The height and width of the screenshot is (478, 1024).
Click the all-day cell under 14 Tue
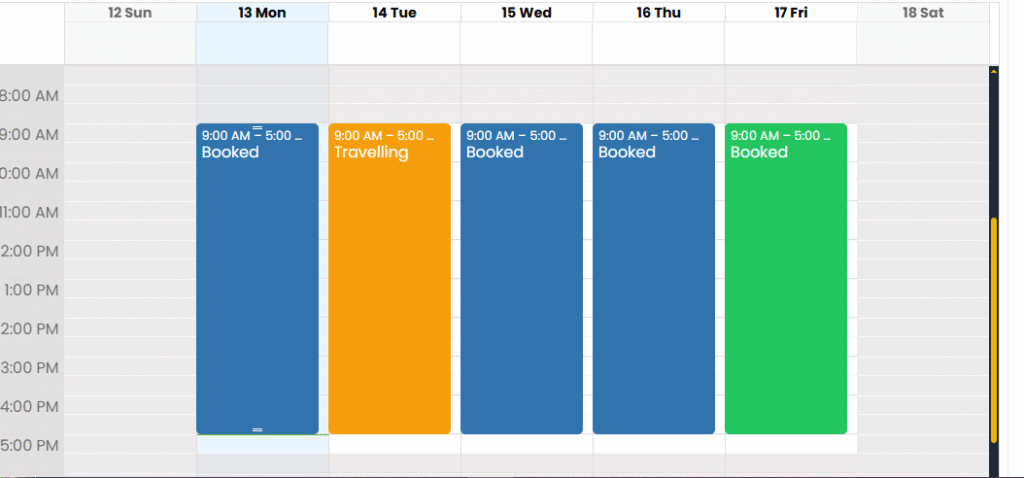tap(394, 43)
